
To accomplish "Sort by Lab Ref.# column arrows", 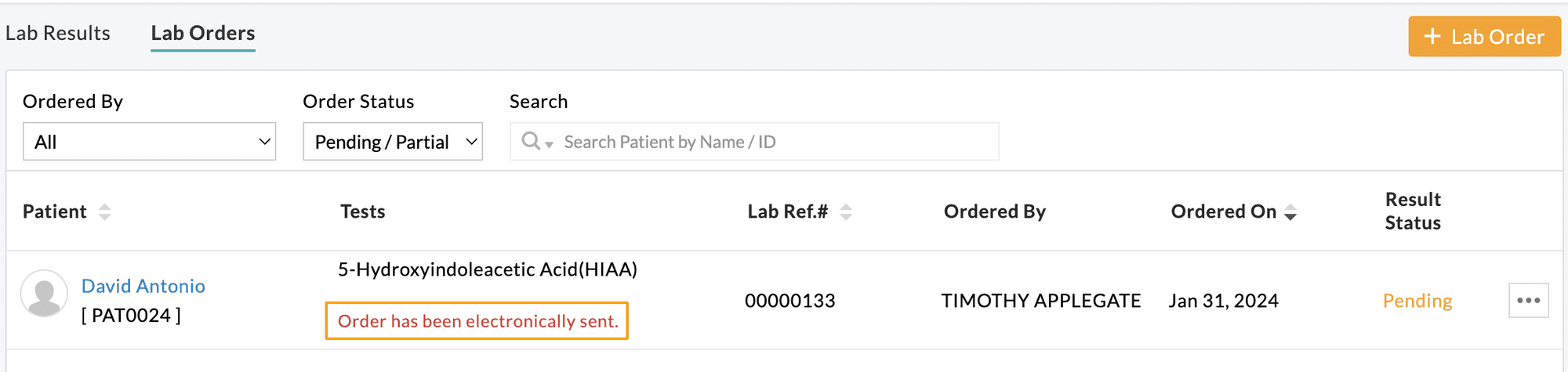I will pyautogui.click(x=846, y=211).
